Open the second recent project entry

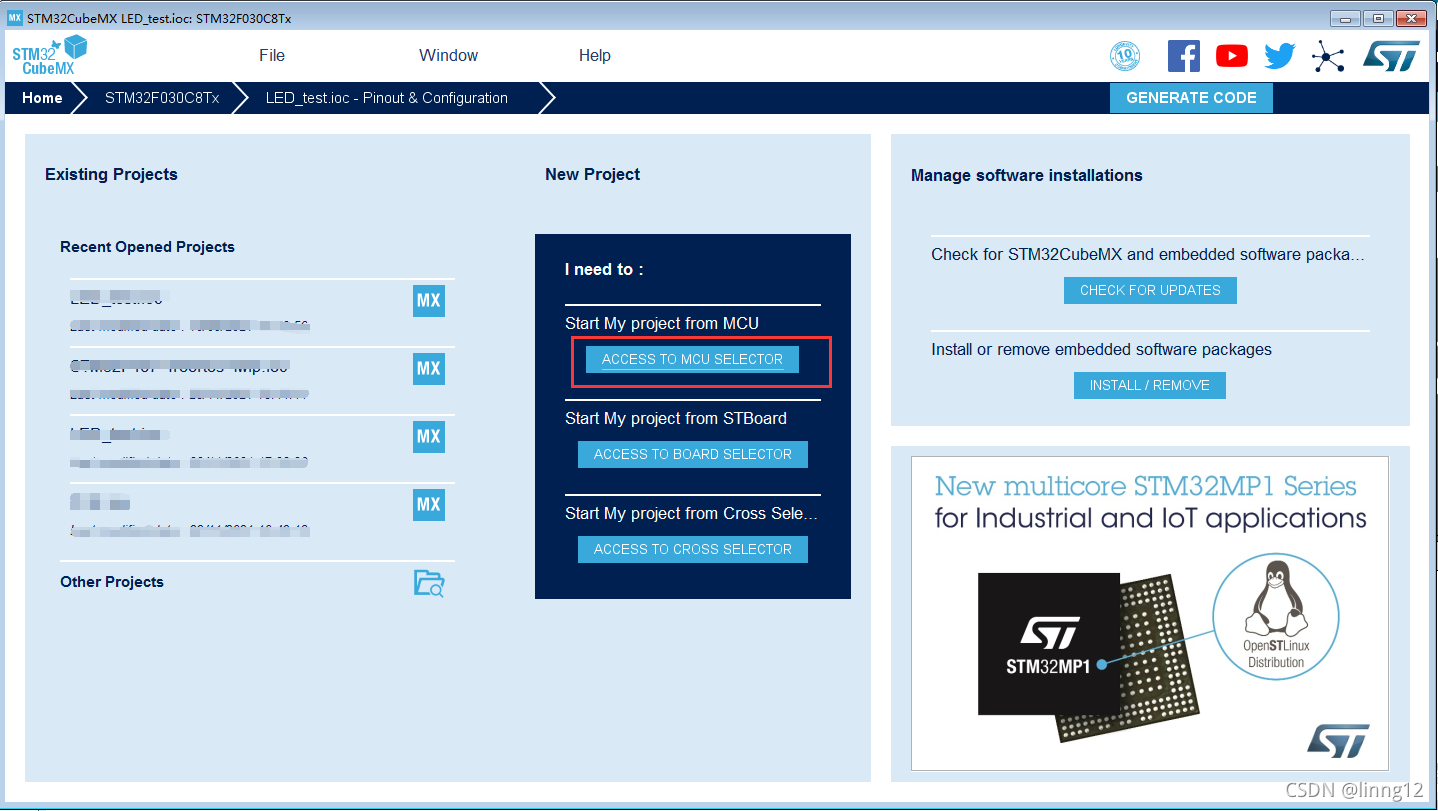(262, 381)
